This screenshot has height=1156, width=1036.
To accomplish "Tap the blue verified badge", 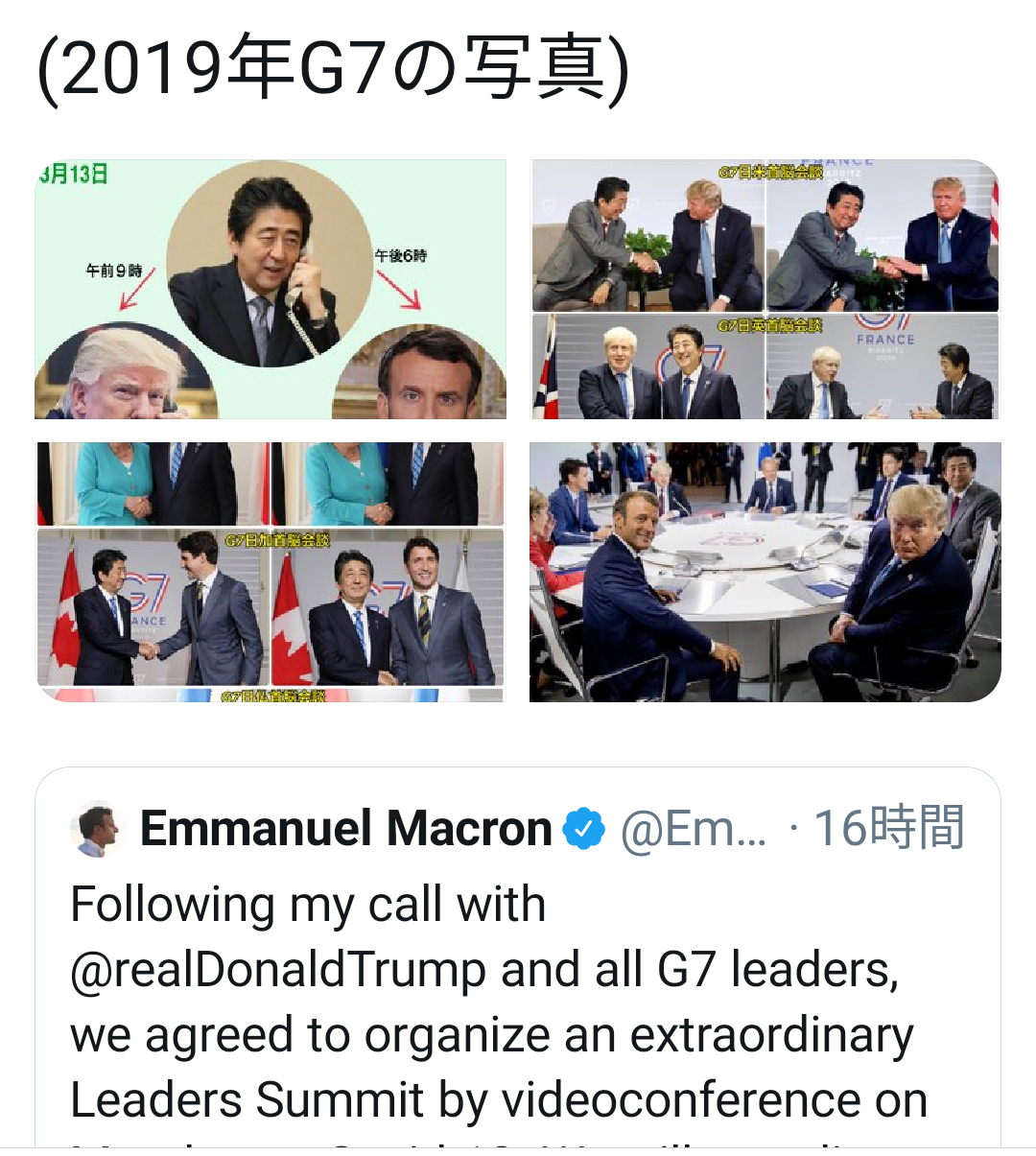I will pyautogui.click(x=584, y=829).
